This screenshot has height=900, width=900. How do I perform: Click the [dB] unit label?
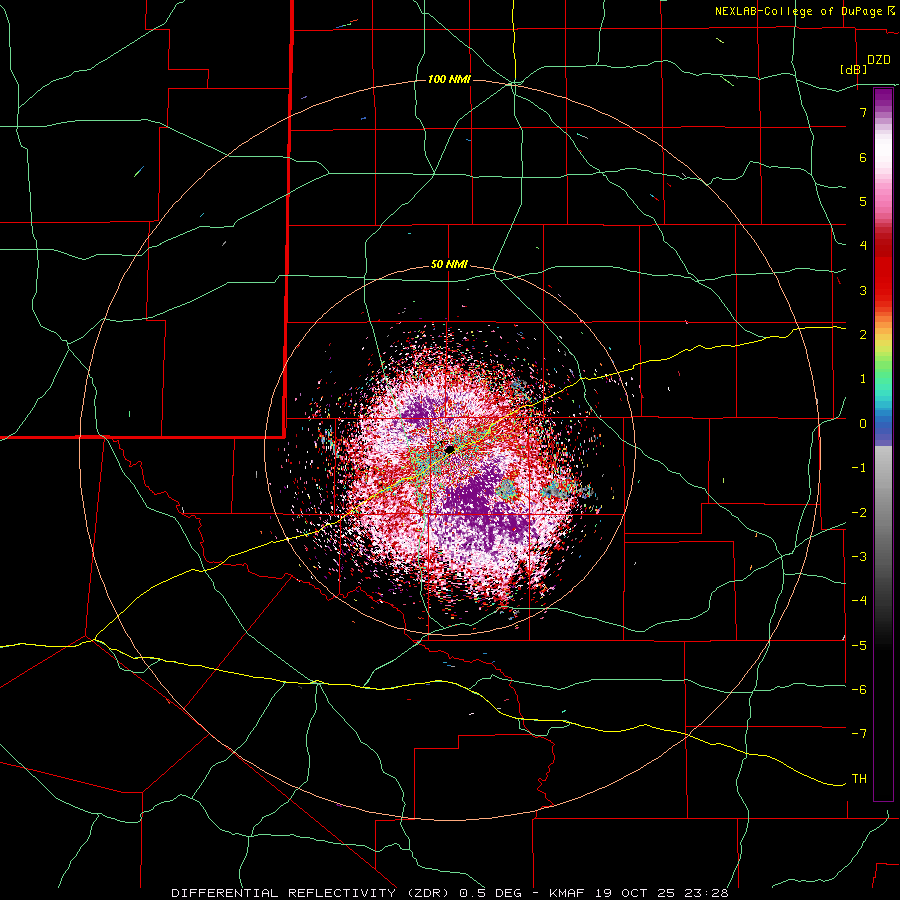pyautogui.click(x=854, y=70)
